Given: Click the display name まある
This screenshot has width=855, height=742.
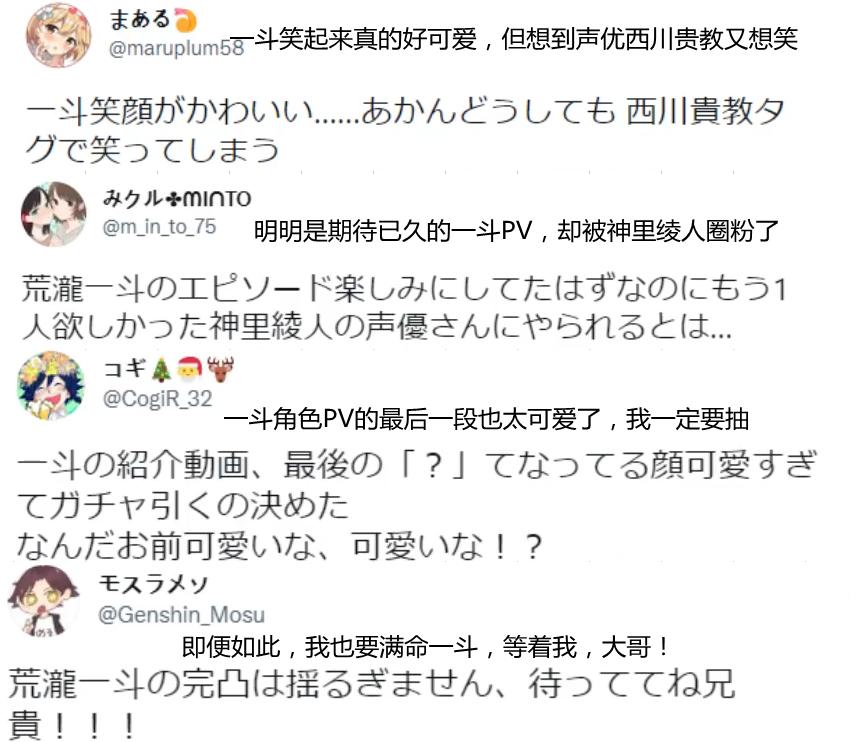Looking at the screenshot, I should tap(140, 19).
